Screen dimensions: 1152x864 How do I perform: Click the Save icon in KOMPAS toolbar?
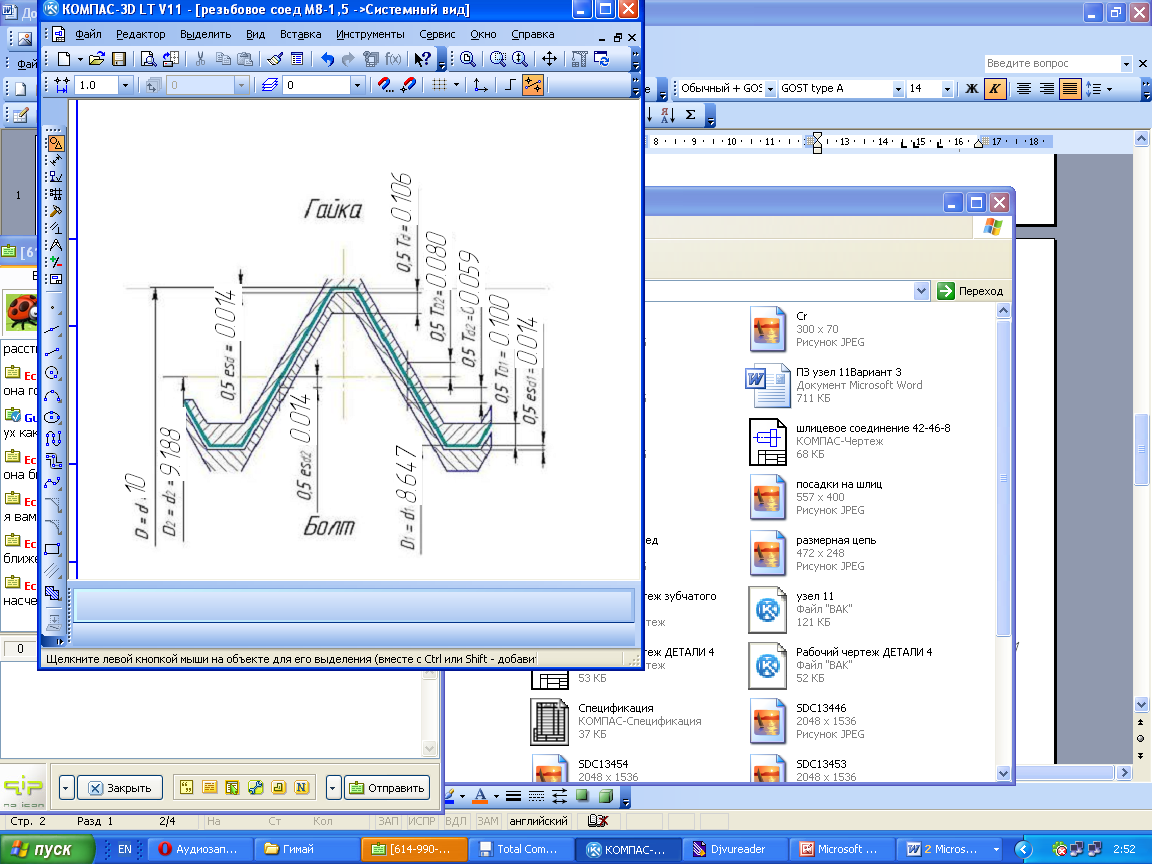click(x=118, y=59)
